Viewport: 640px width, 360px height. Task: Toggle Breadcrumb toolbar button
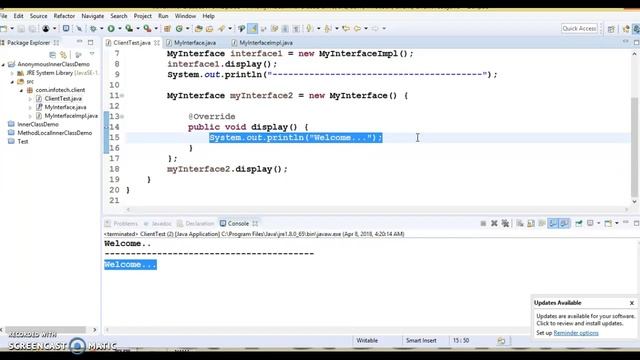(241, 29)
